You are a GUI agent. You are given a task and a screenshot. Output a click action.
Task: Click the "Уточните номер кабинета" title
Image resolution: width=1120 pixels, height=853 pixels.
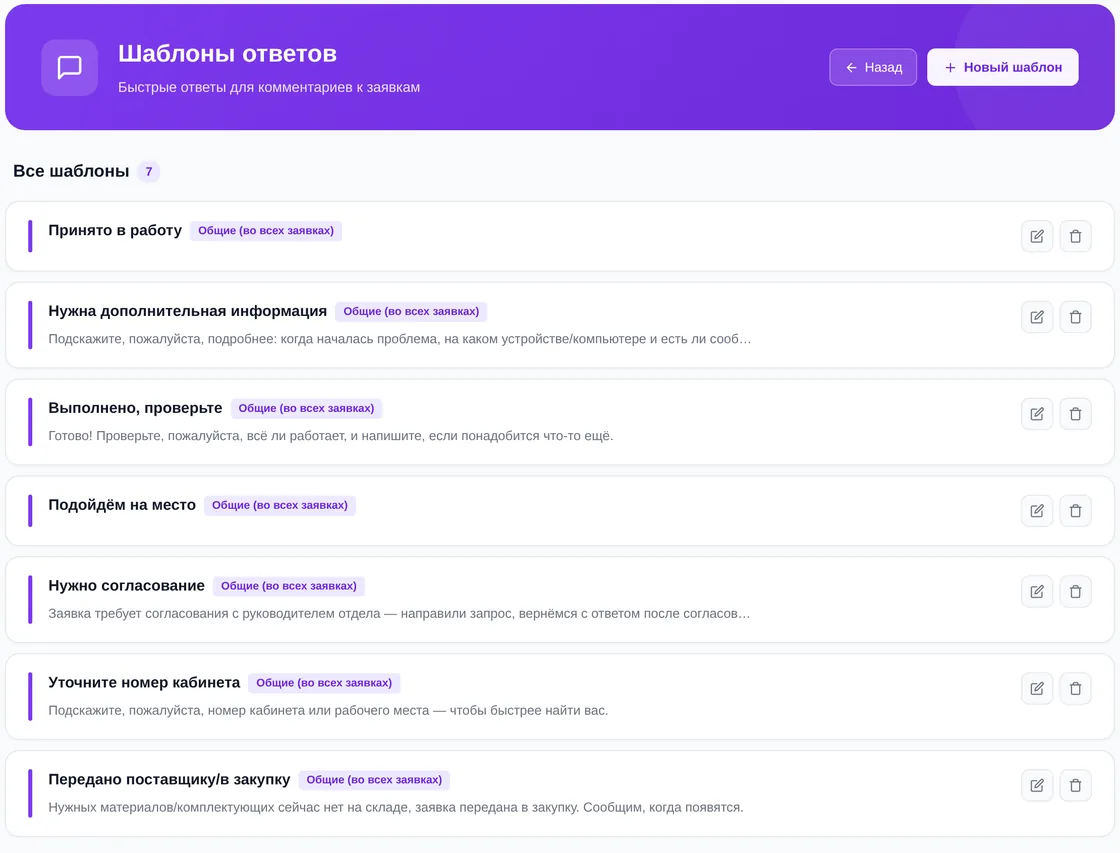(144, 683)
